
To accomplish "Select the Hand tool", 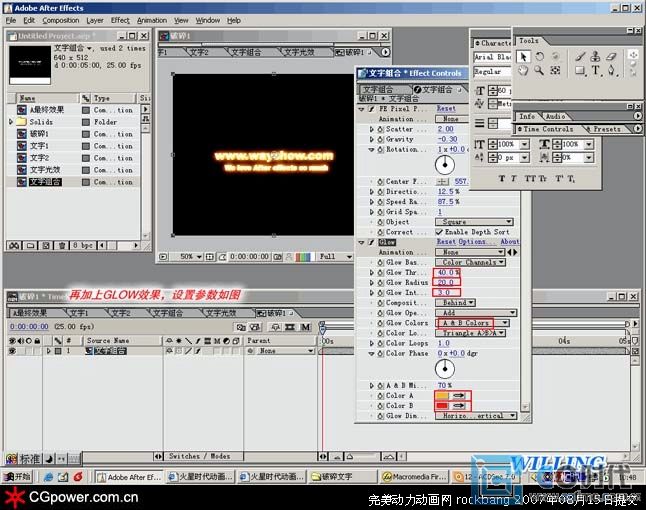I will pyautogui.click(x=523, y=71).
